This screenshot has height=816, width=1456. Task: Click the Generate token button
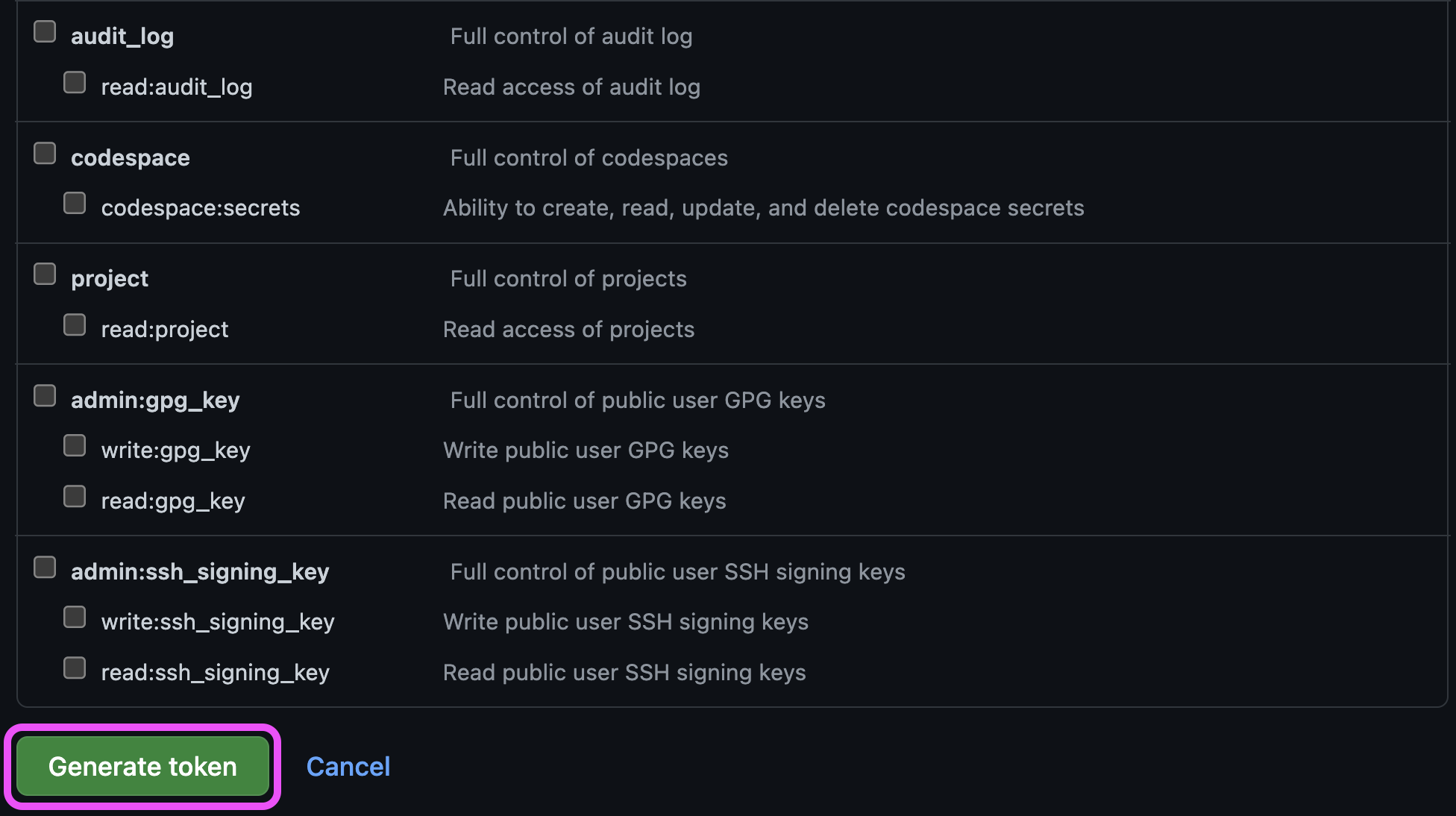coord(142,766)
